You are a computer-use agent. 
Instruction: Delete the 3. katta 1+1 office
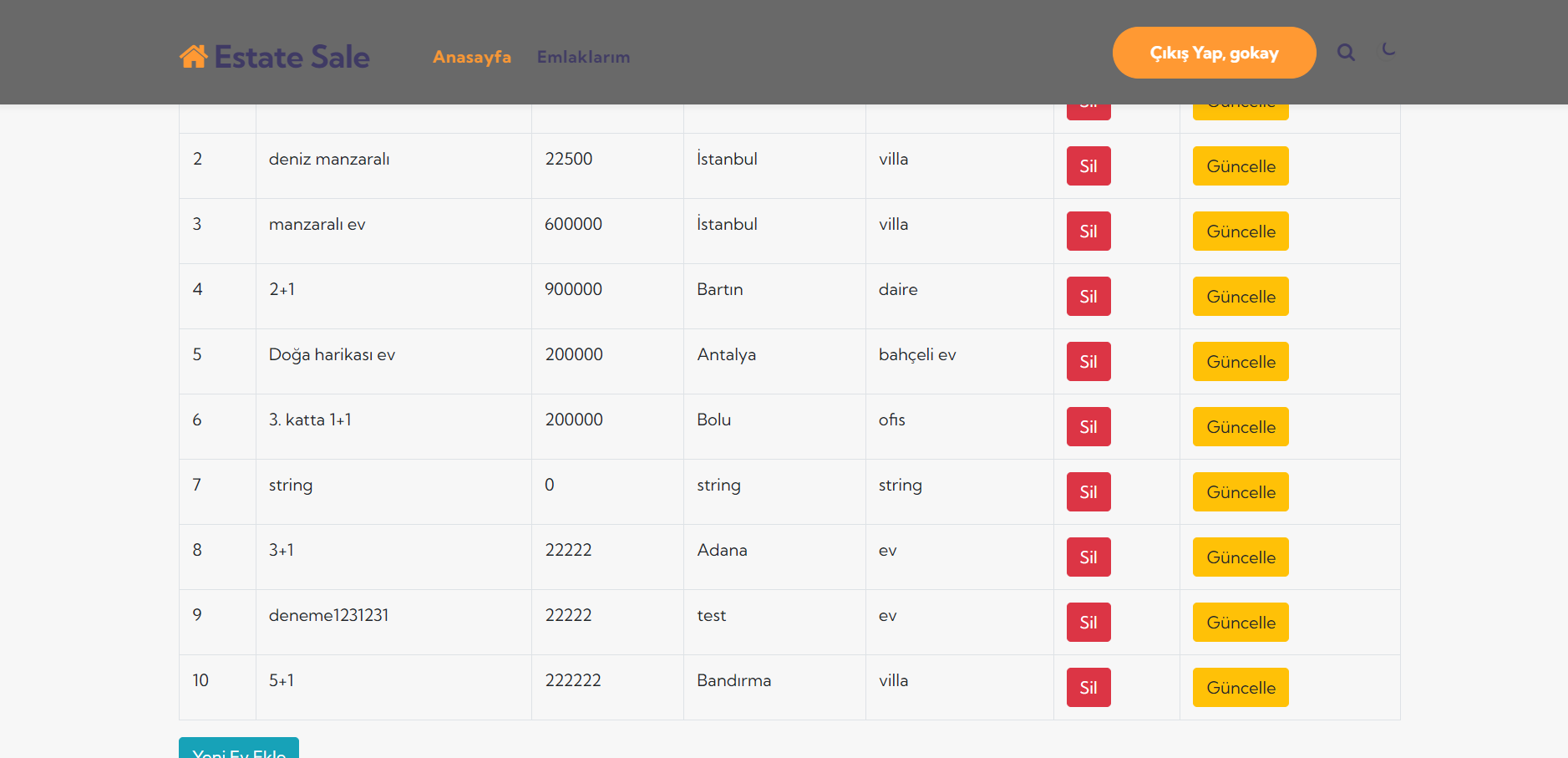(1088, 427)
